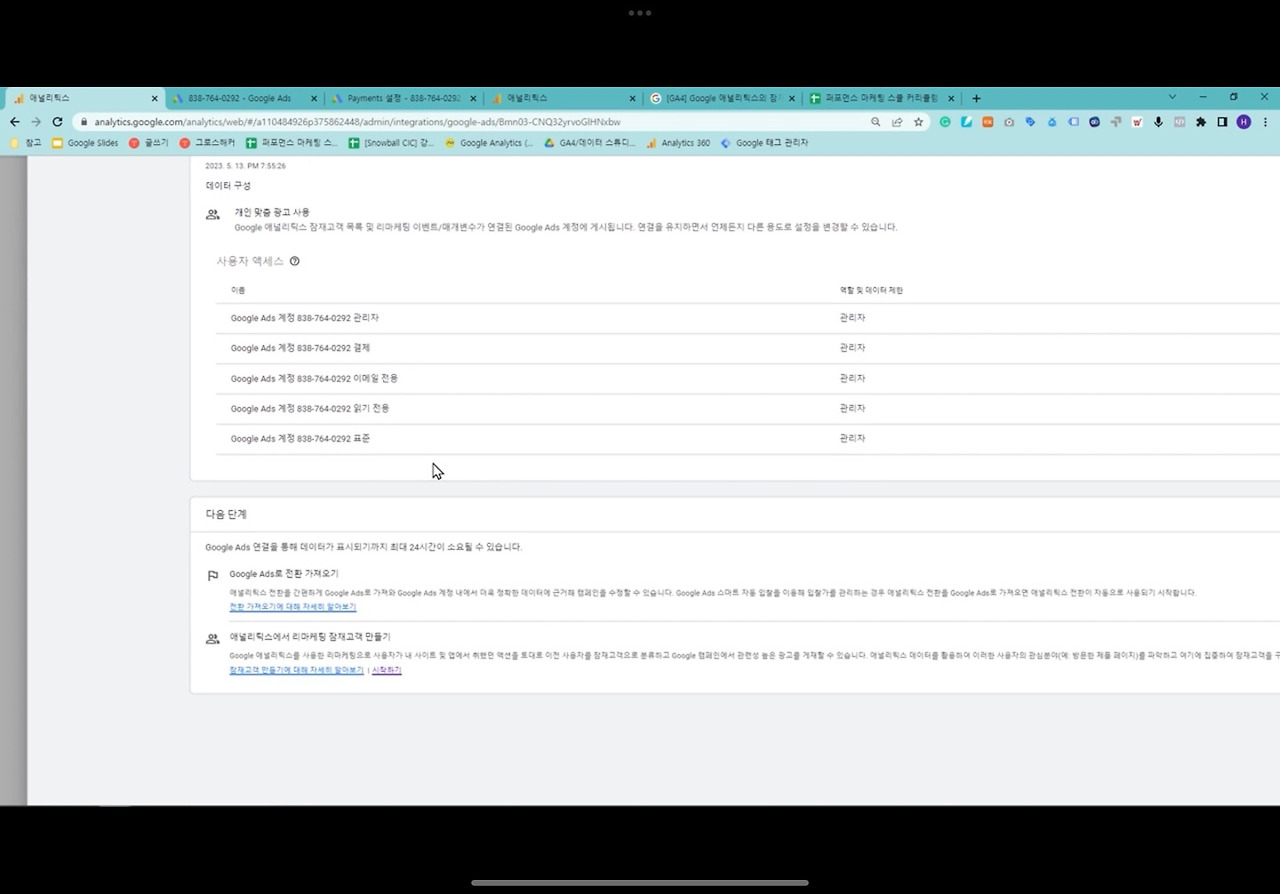Click the 사용자 액세스 heading
The image size is (1280, 894).
(x=250, y=261)
